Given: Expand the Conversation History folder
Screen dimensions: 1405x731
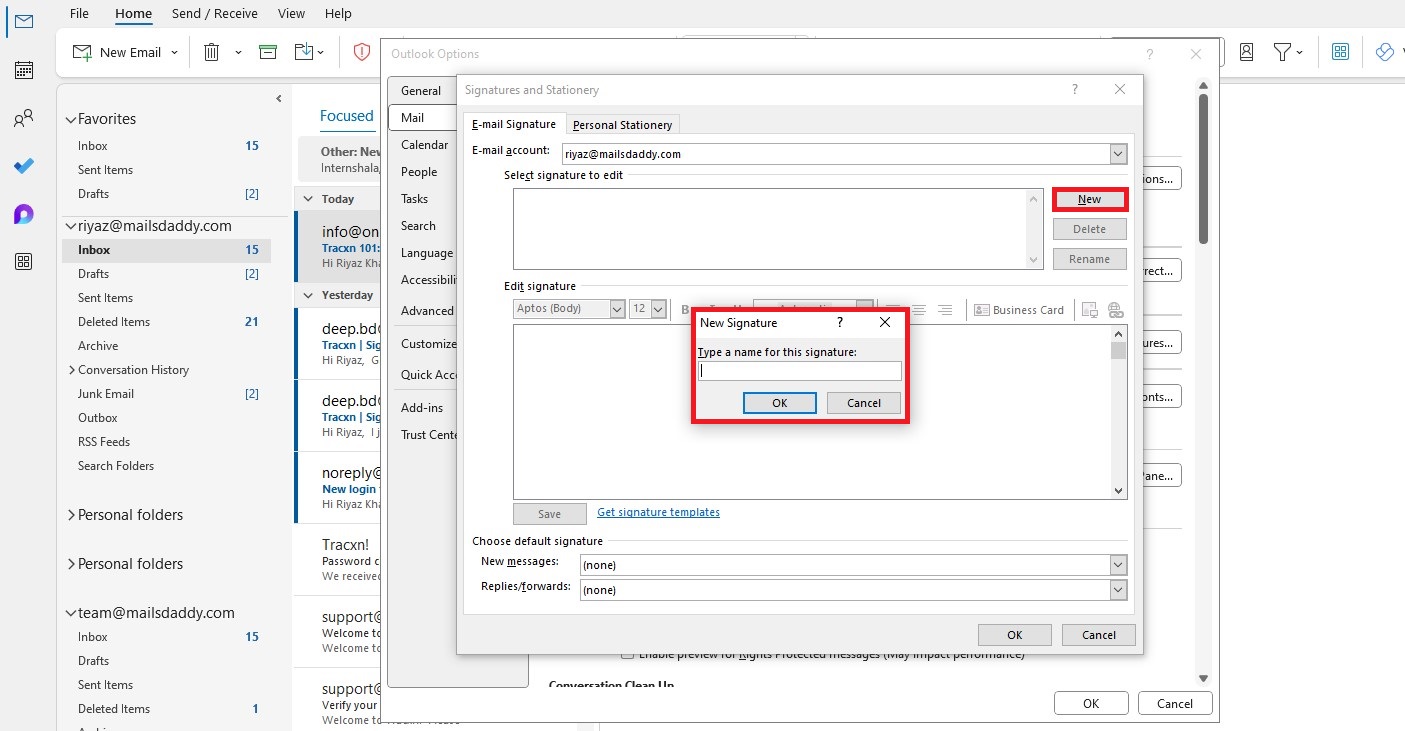Looking at the screenshot, I should coord(72,370).
